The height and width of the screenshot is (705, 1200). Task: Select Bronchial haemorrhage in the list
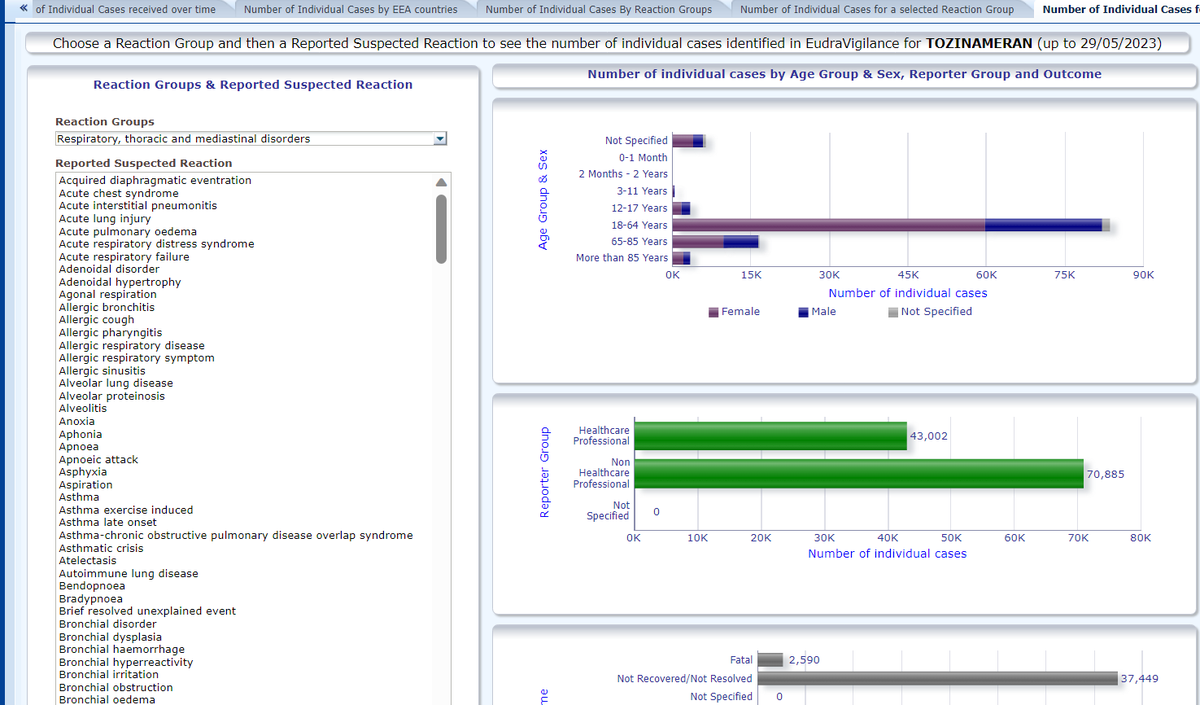121,649
